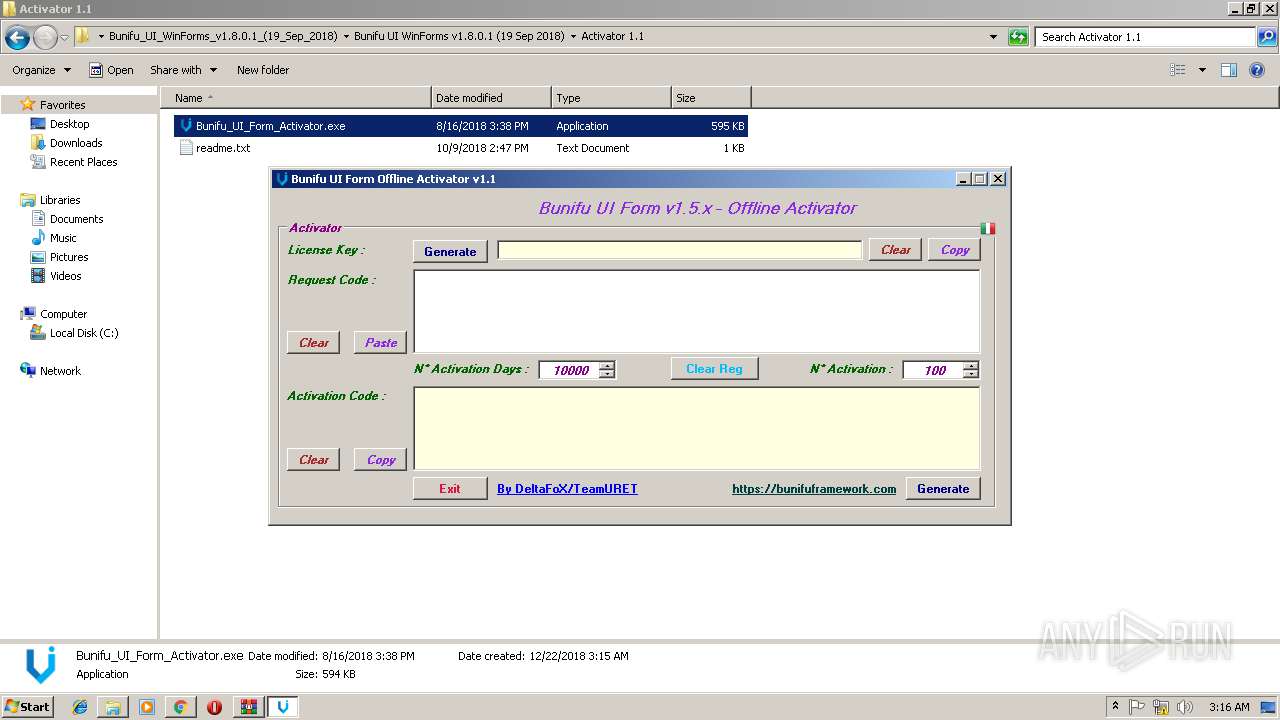Open the bunifuframework.com link
Viewport: 1280px width, 720px height.
tap(814, 489)
